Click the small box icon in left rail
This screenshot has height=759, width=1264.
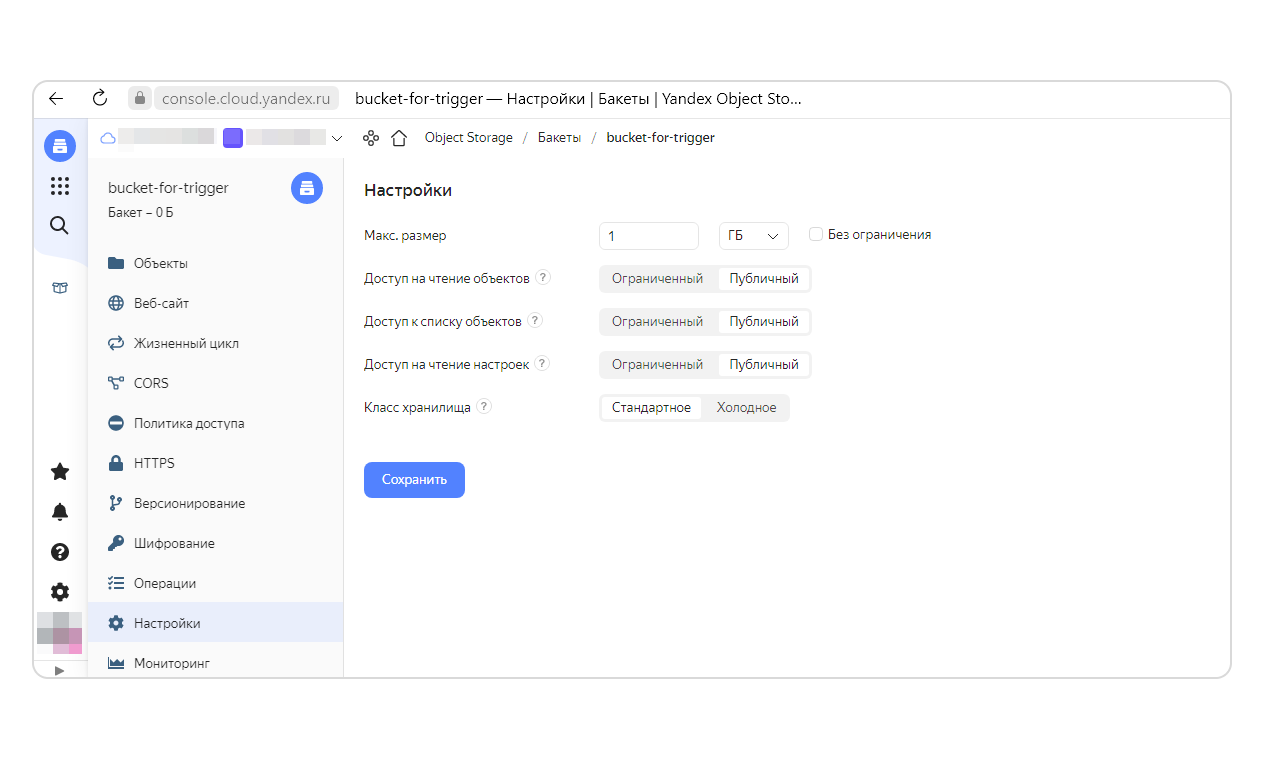click(60, 288)
